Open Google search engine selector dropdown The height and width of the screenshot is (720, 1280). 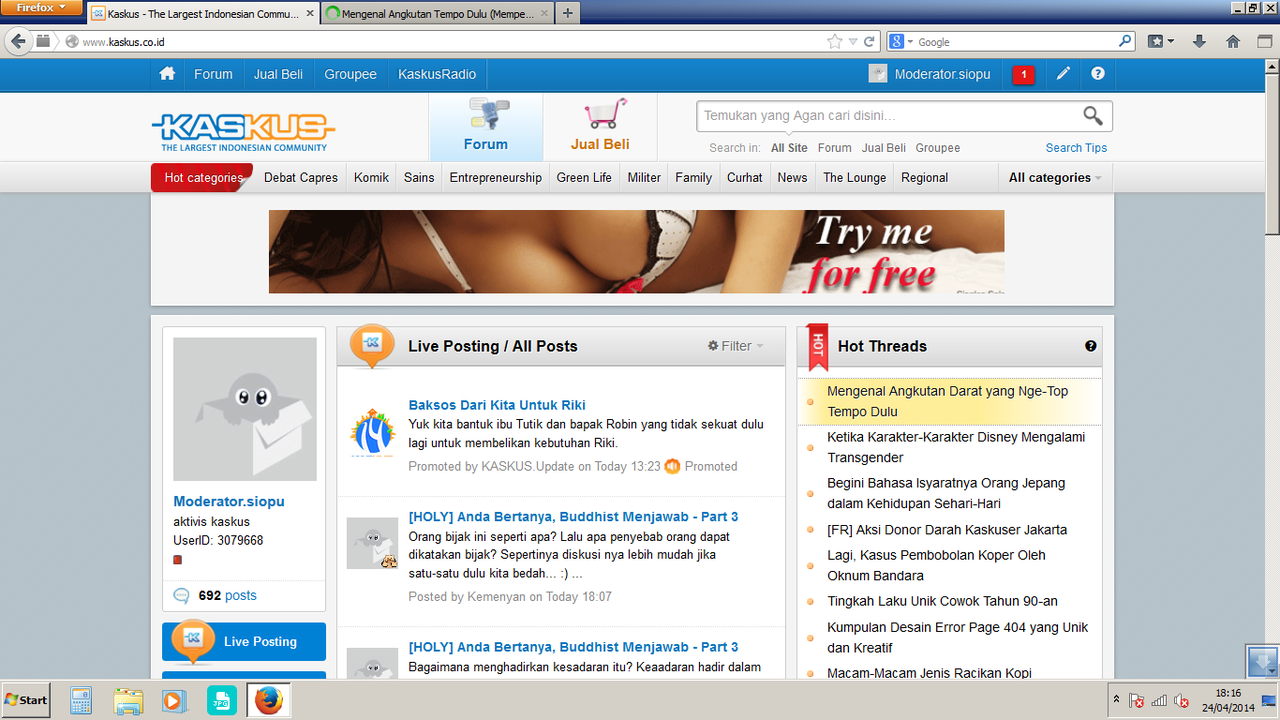[x=901, y=42]
